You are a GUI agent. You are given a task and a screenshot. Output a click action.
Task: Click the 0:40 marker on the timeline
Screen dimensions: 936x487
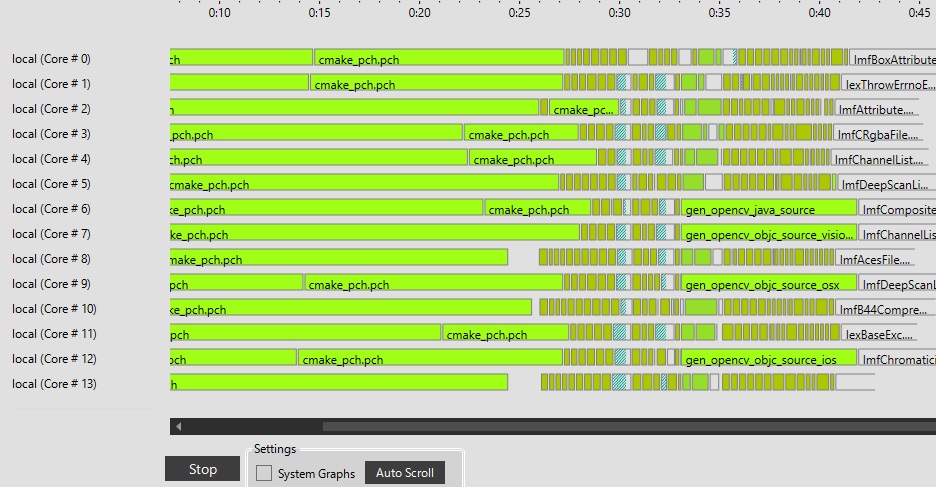coord(820,13)
